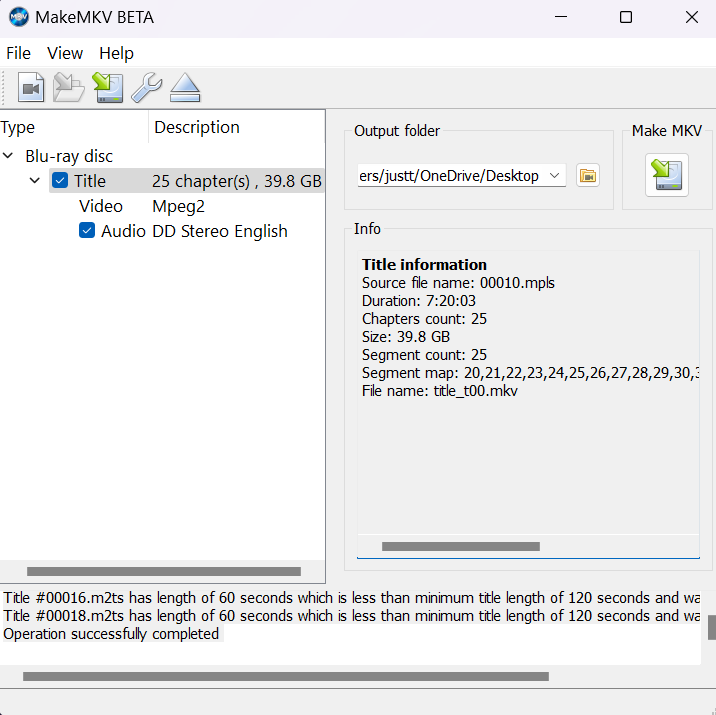Viewport: 716px width, 715px height.
Task: Uncheck the Audio DD Stereo English checkbox
Action: click(x=87, y=231)
